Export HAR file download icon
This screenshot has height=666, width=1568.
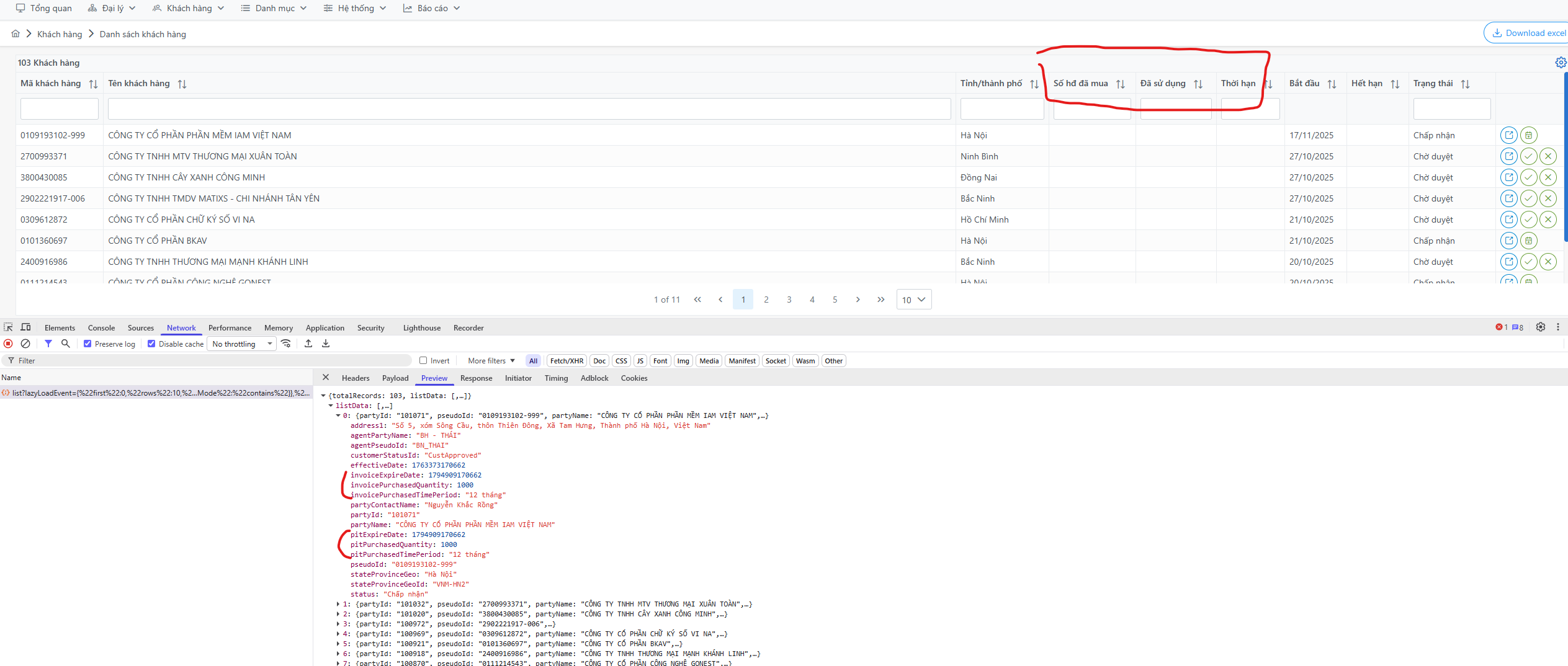point(326,344)
